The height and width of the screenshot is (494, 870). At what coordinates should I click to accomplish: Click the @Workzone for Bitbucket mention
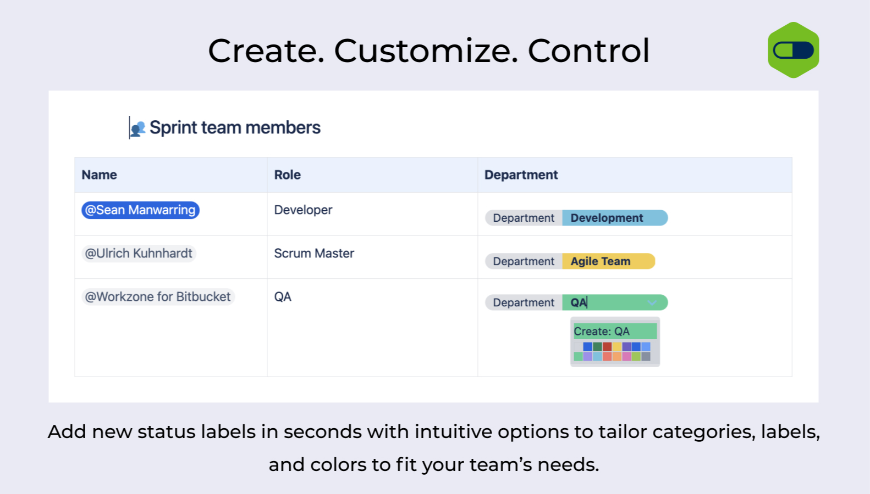click(x=157, y=296)
